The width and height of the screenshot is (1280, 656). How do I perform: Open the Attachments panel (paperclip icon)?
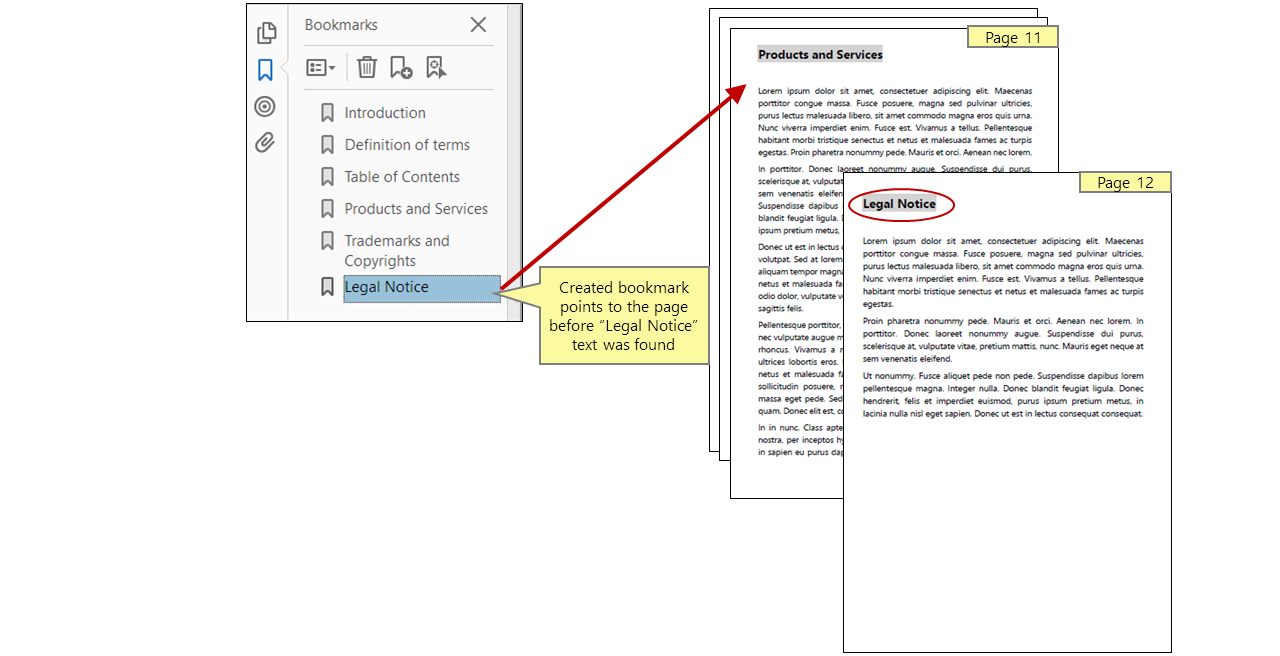pos(265,143)
